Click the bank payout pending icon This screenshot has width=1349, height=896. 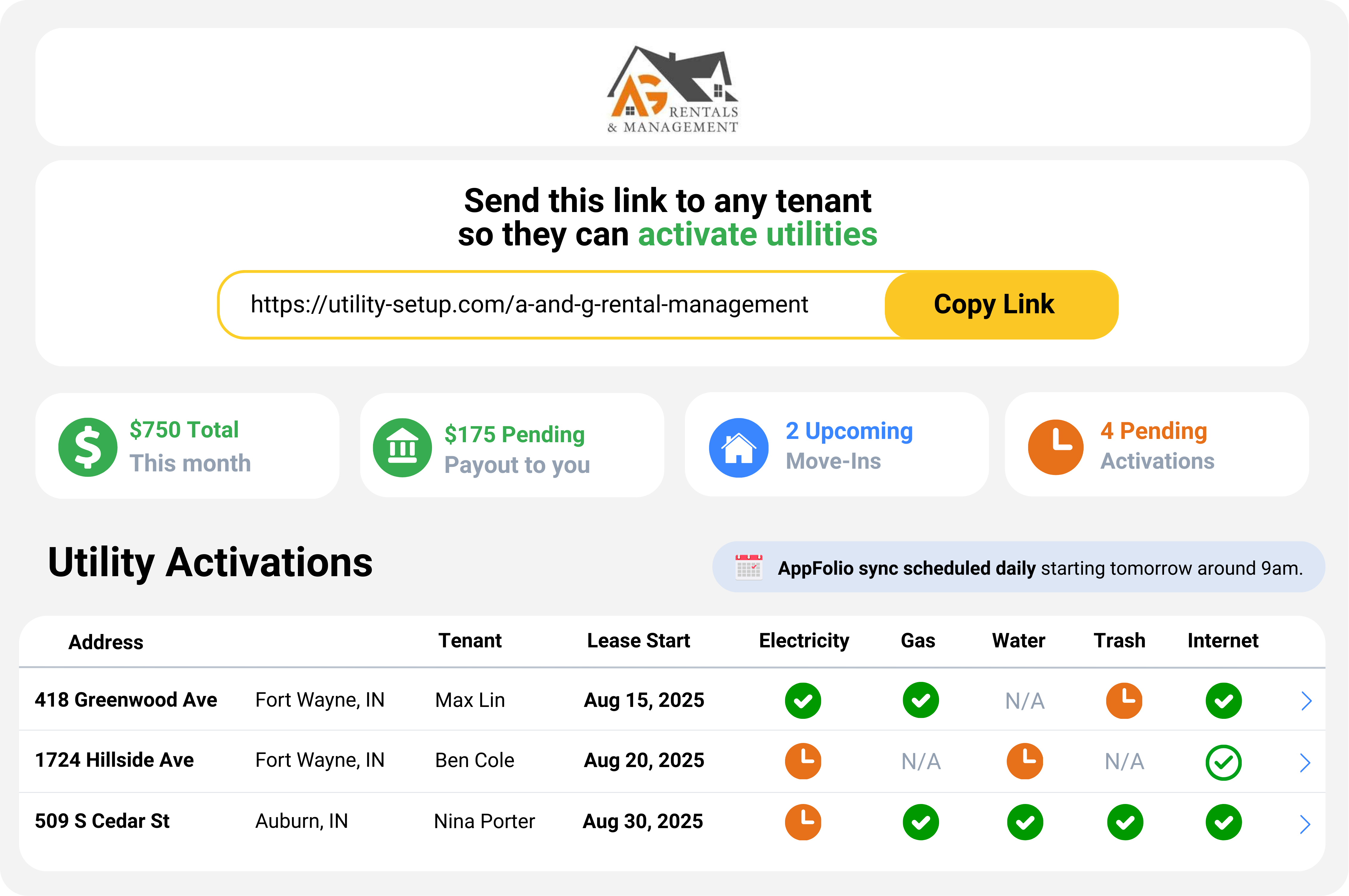(402, 448)
